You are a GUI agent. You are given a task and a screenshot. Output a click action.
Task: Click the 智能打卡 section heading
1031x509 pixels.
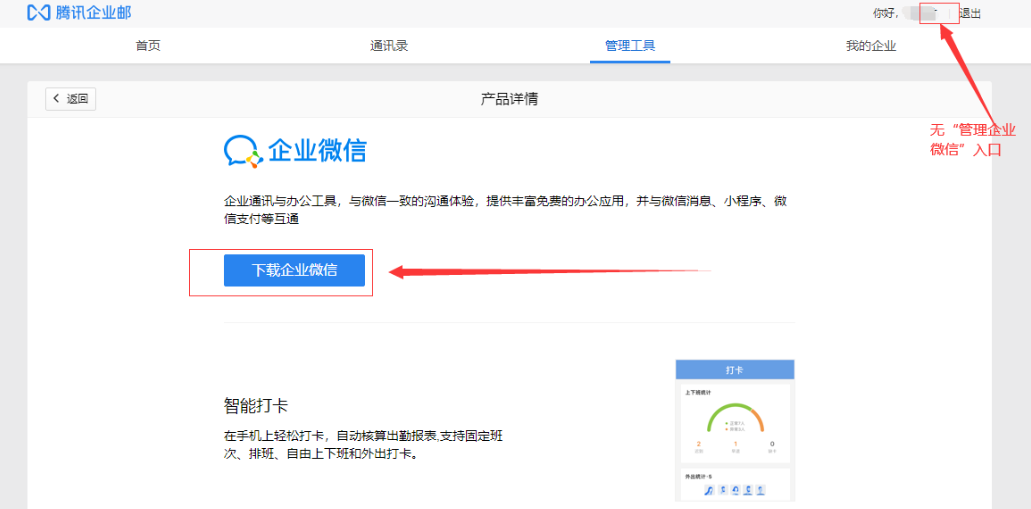tap(256, 406)
